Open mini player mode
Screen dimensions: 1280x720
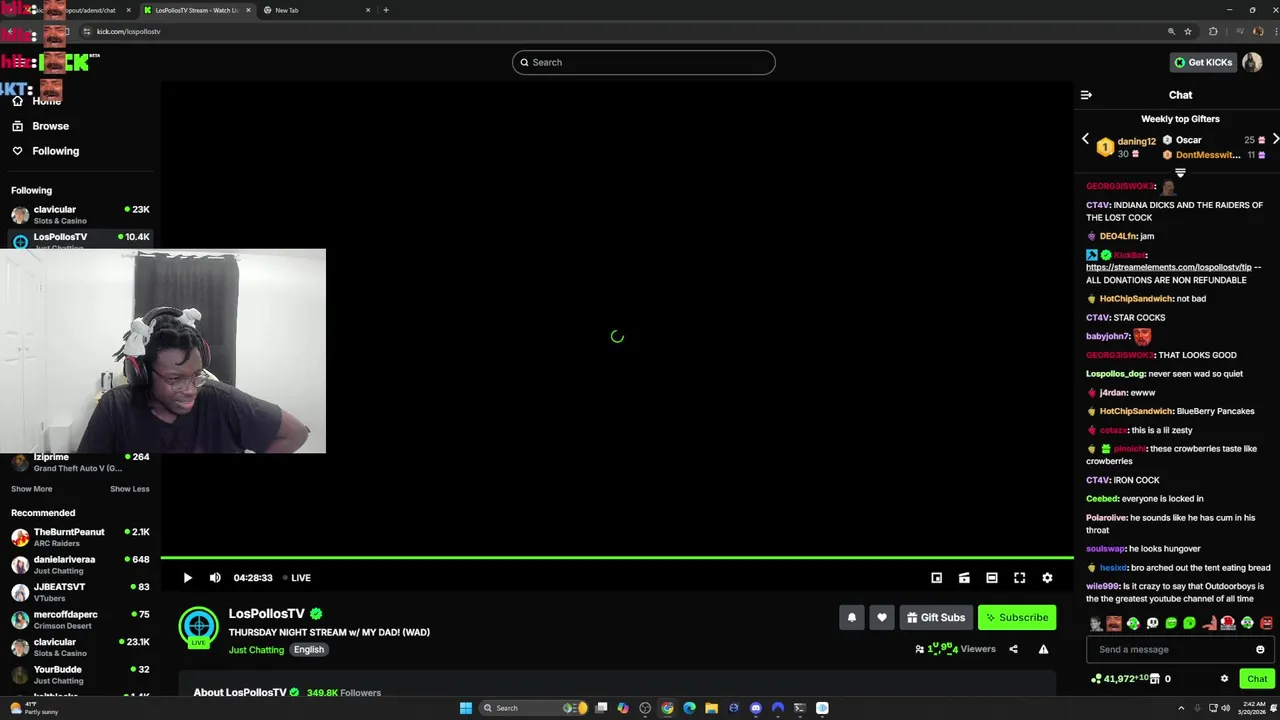pos(936,578)
